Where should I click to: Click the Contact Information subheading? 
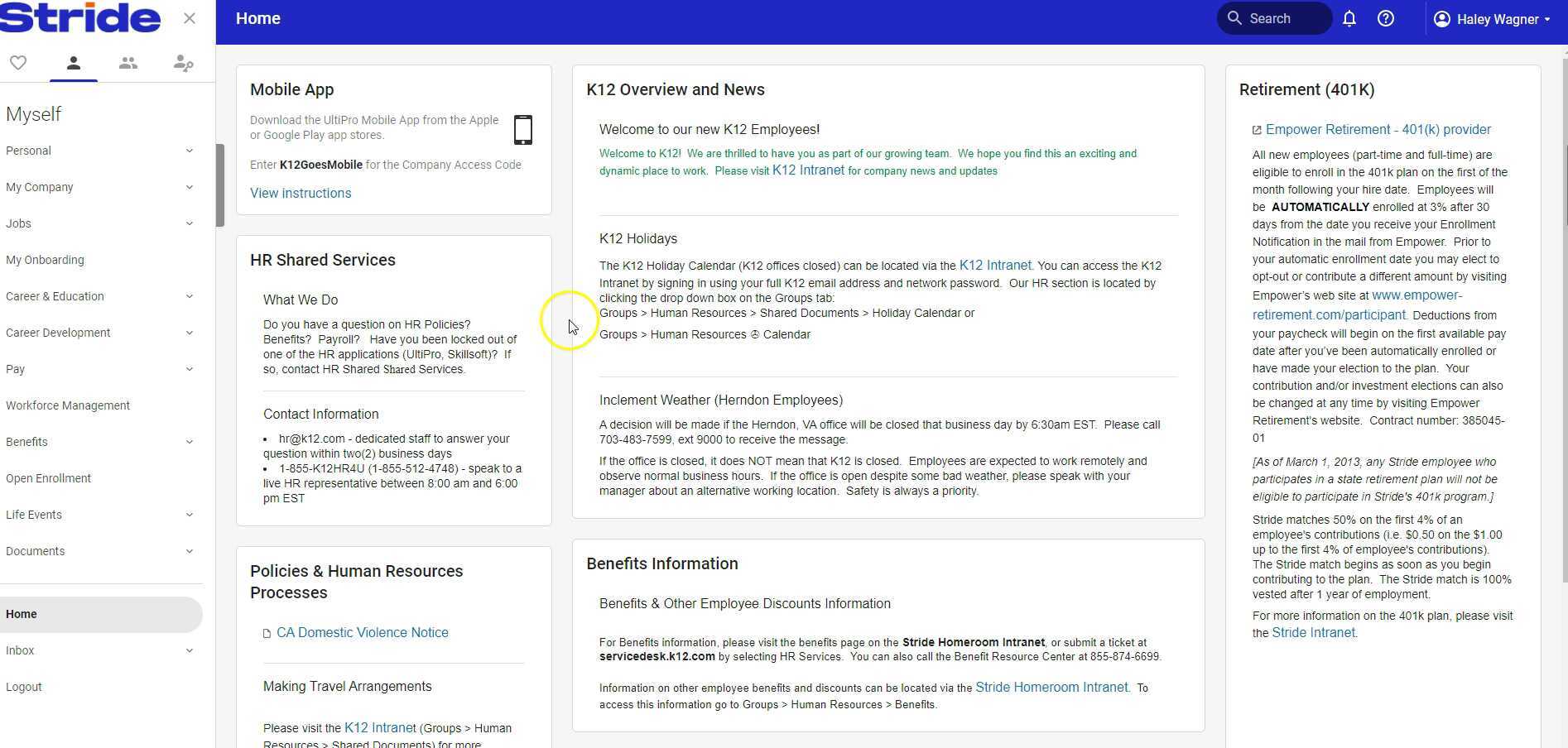[321, 414]
